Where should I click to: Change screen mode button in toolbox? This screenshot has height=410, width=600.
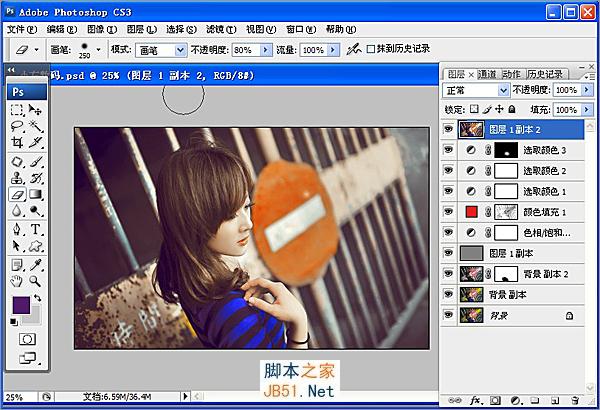pyautogui.click(x=28, y=358)
